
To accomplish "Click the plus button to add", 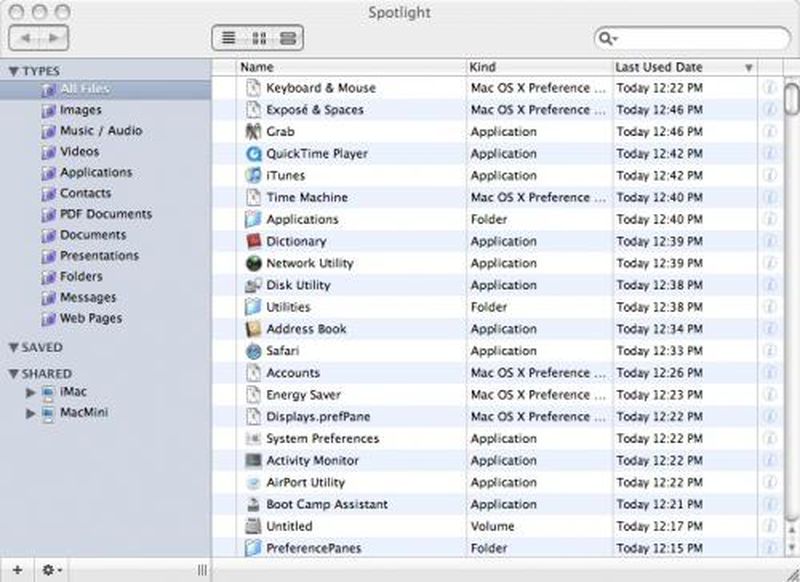I will (x=17, y=570).
